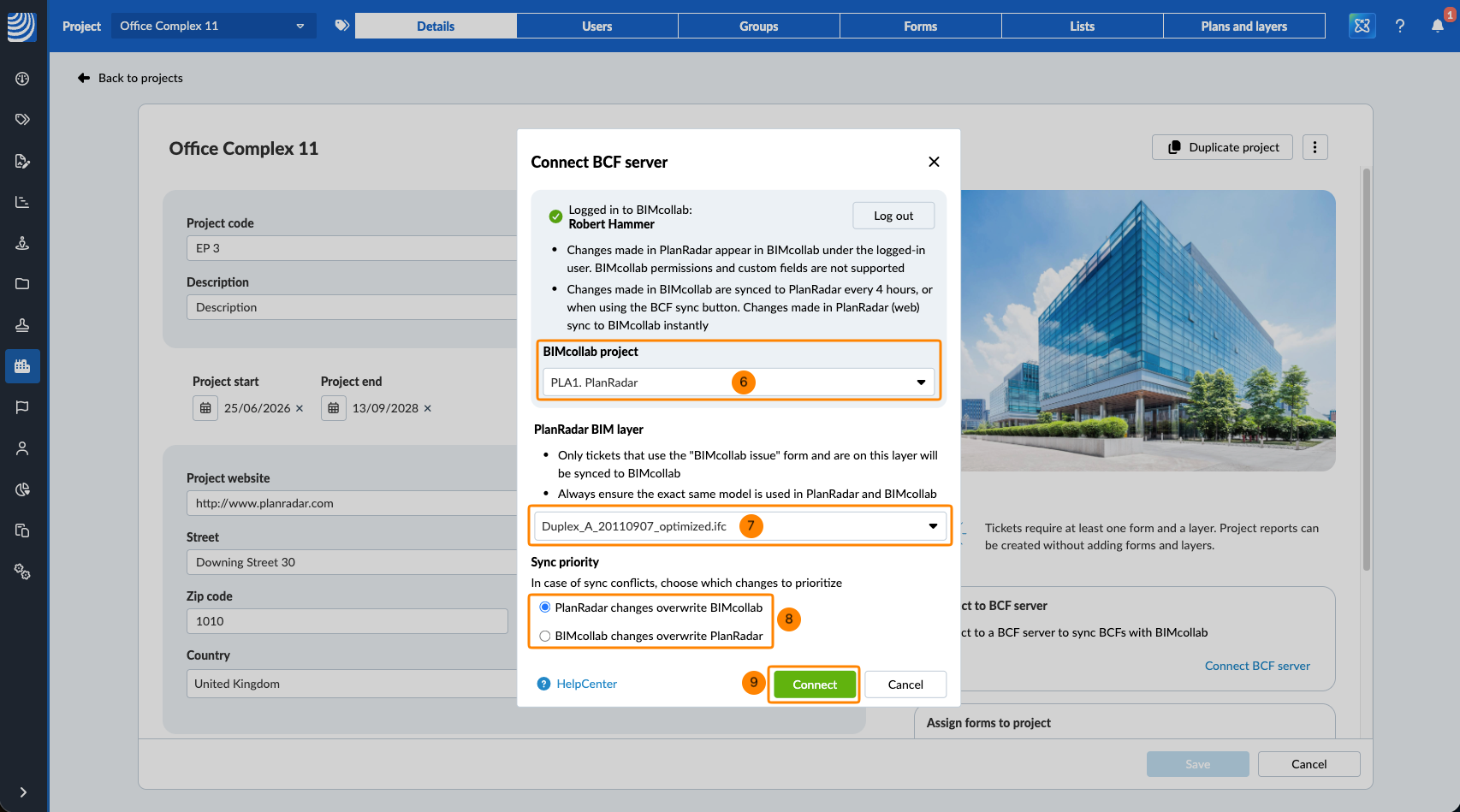
Task: Click the Office Complex 11 page title
Action: 244,148
